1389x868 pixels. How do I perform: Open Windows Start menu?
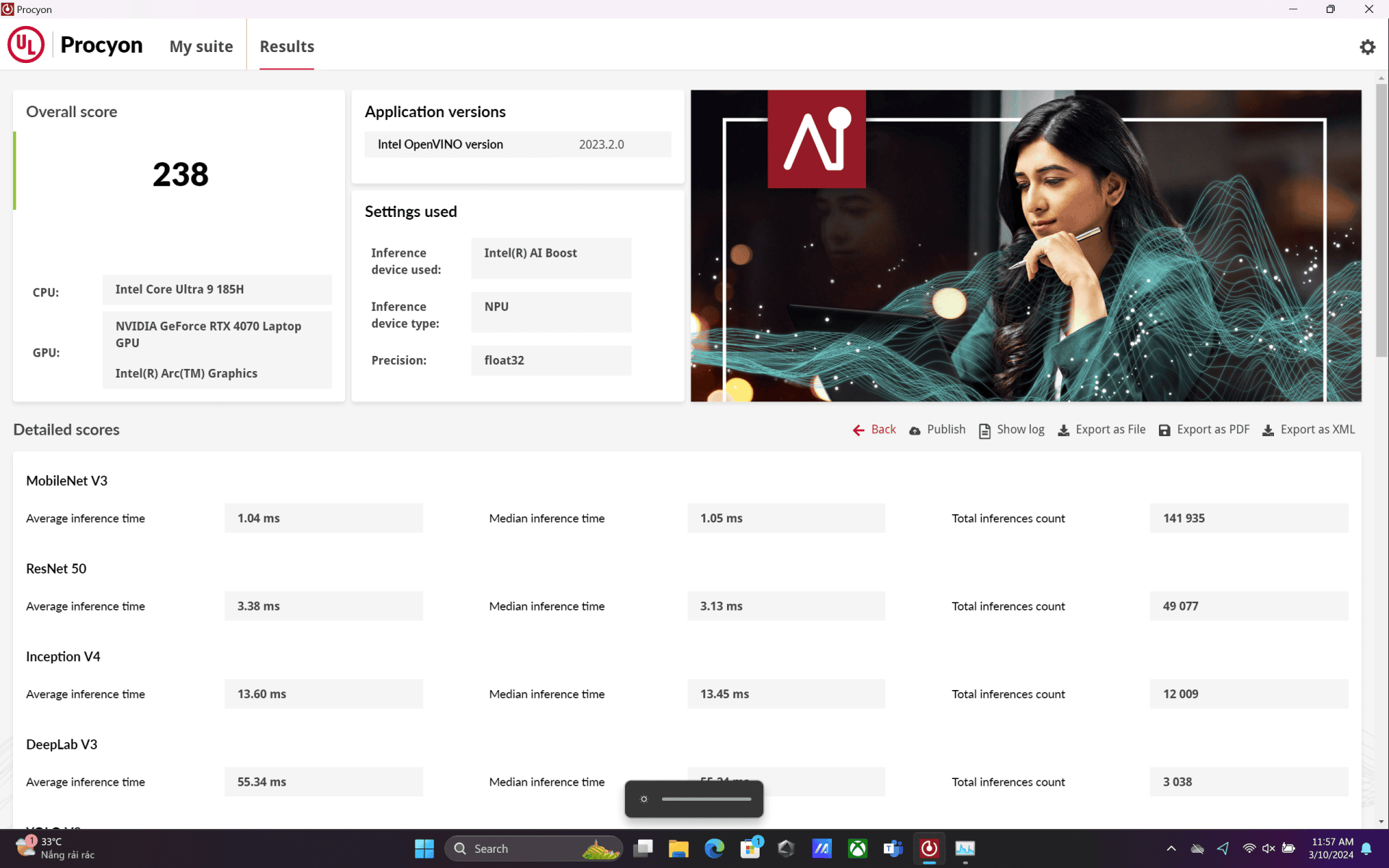(x=424, y=848)
